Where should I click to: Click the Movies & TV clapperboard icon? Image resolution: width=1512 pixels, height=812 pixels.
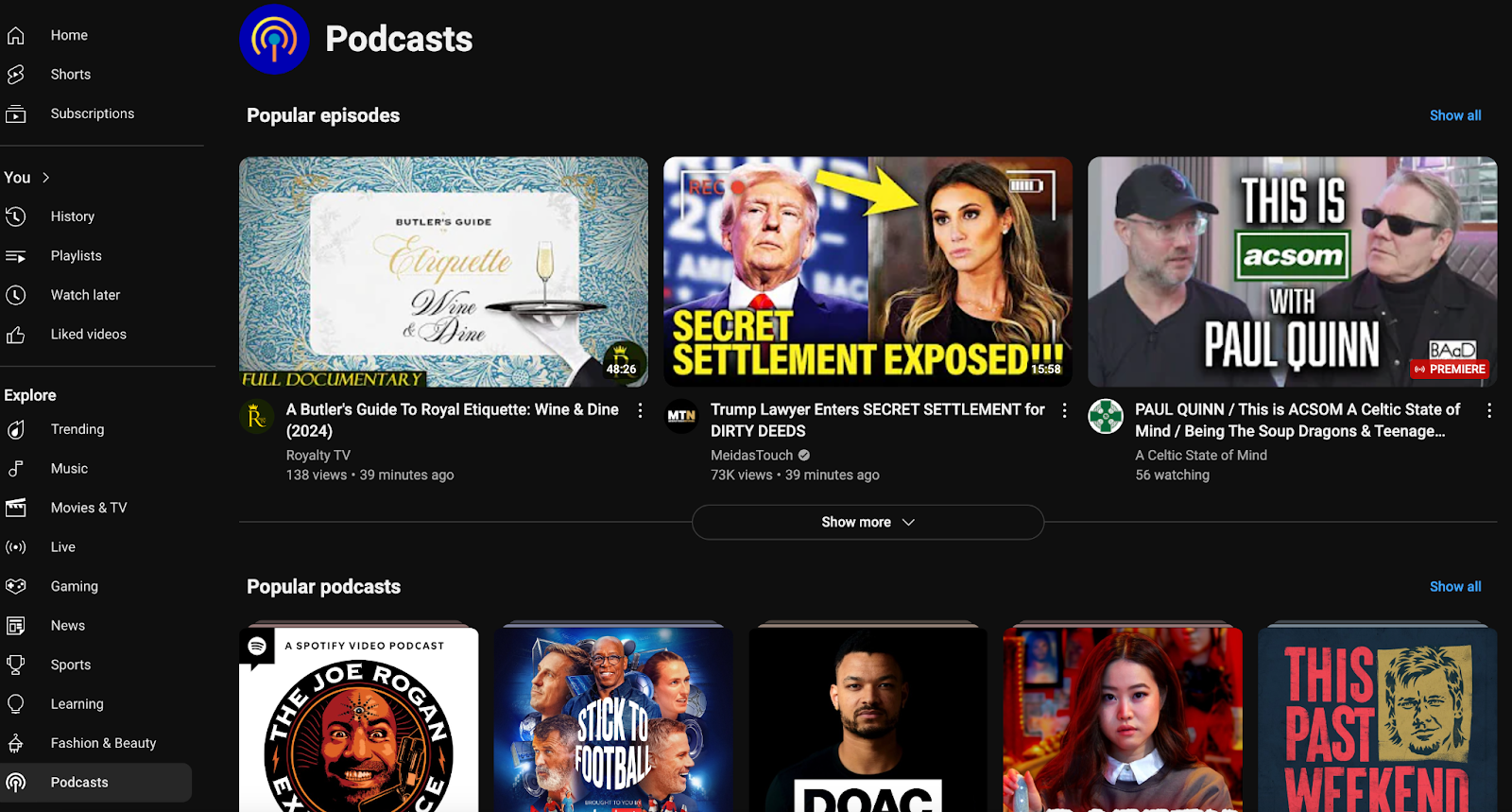(15, 508)
